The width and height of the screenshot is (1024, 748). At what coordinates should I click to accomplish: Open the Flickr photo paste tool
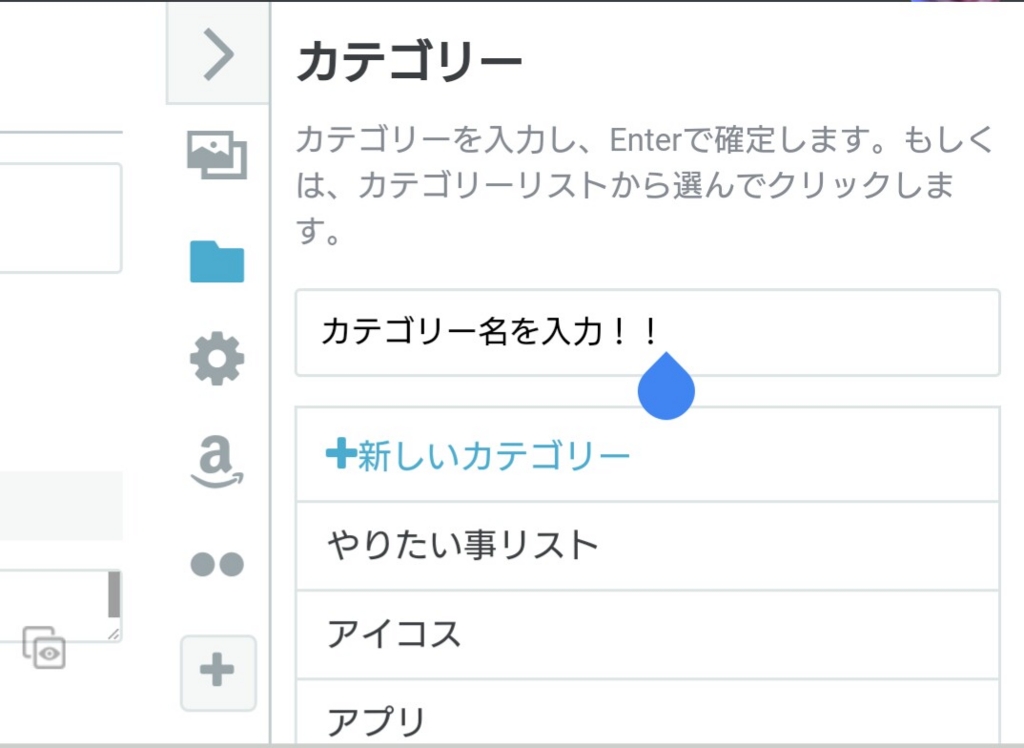[218, 563]
